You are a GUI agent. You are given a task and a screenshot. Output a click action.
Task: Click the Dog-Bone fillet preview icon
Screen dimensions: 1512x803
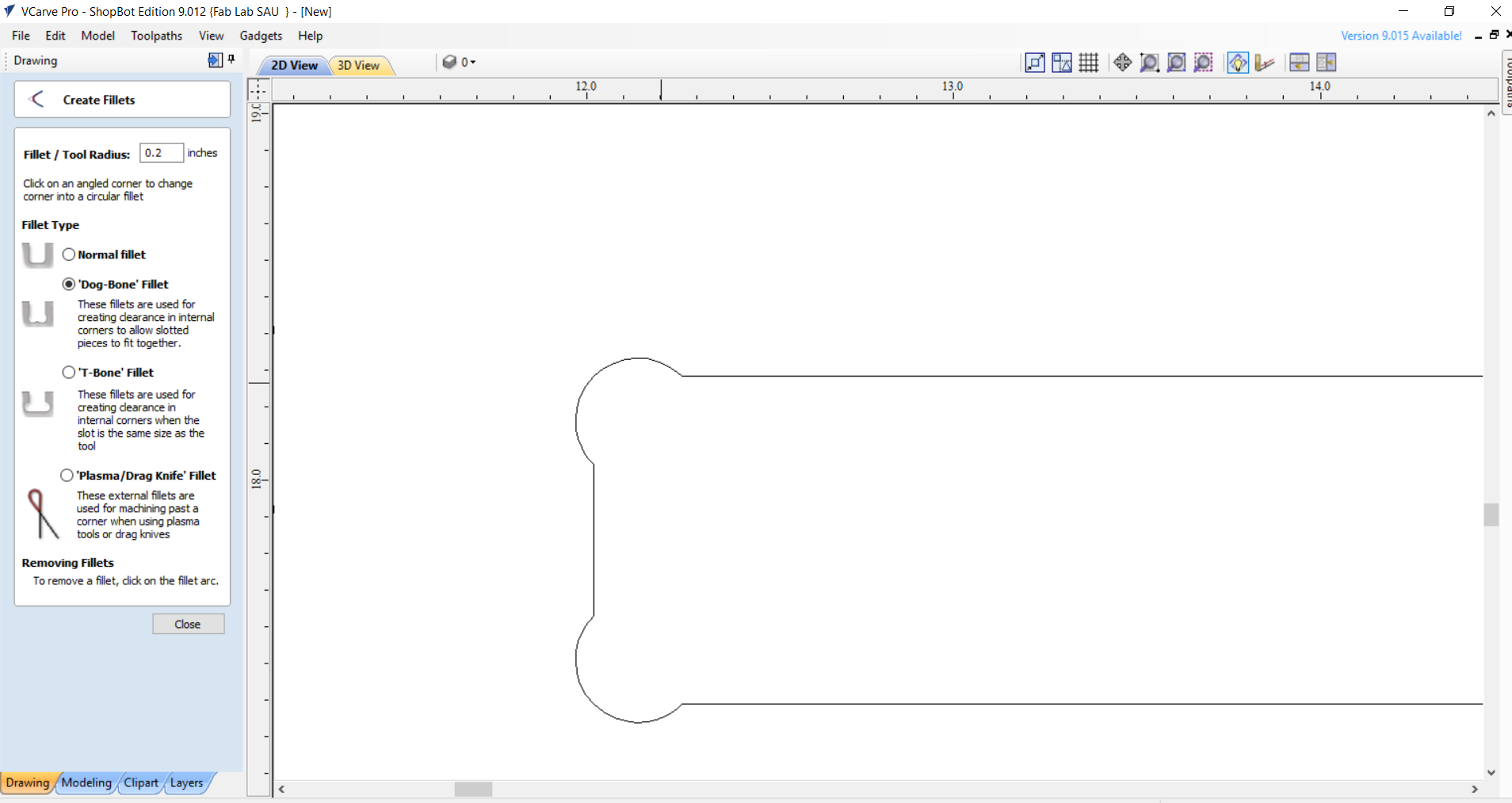(37, 314)
